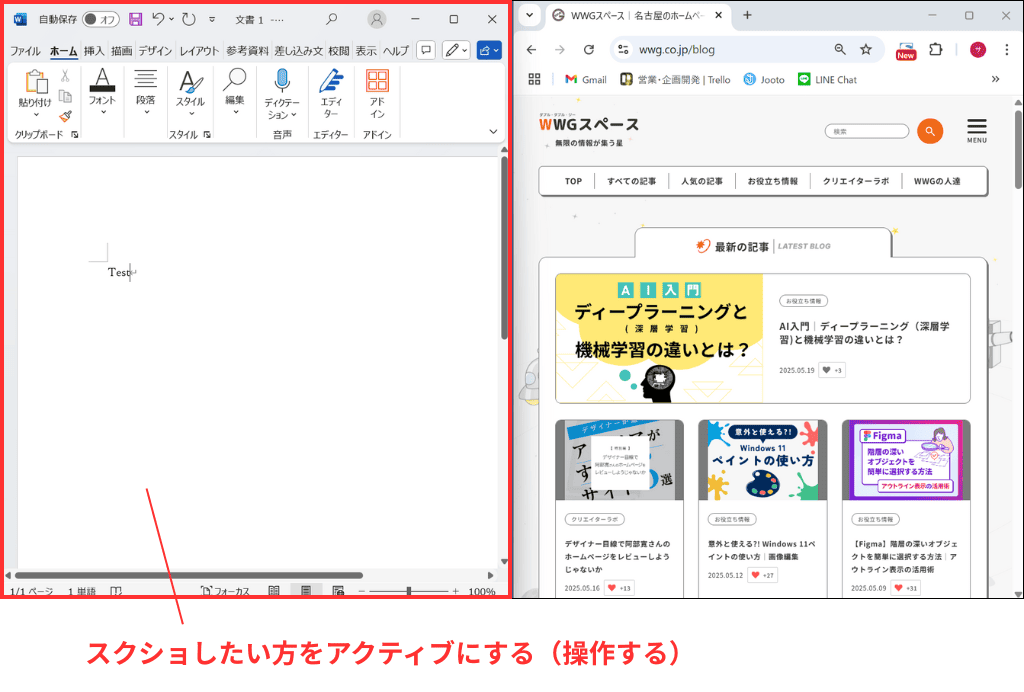Like the AI article with the heart button
Image resolution: width=1024 pixels, height=692 pixels.
tap(828, 369)
